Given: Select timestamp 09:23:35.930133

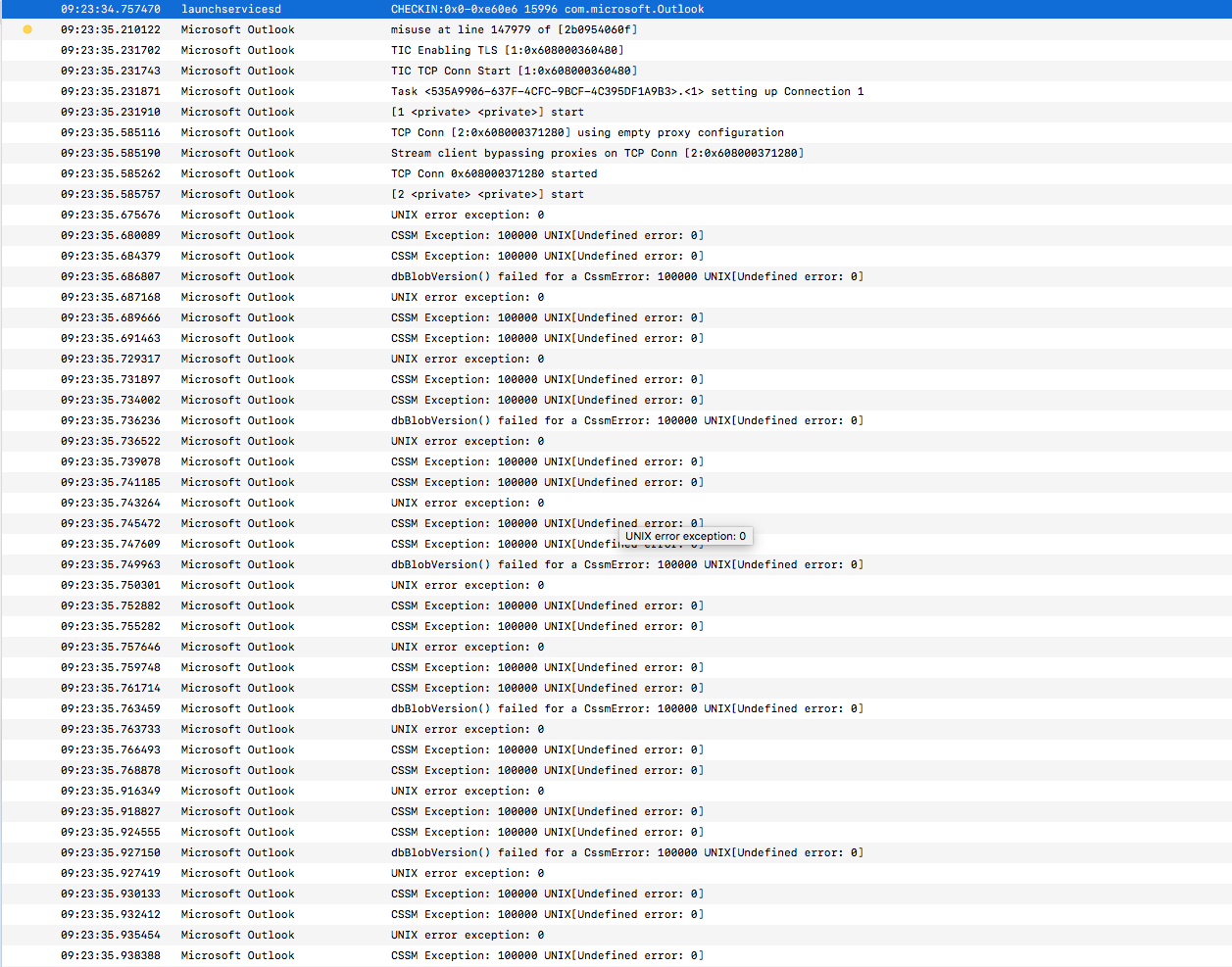Looking at the screenshot, I should pos(111,894).
